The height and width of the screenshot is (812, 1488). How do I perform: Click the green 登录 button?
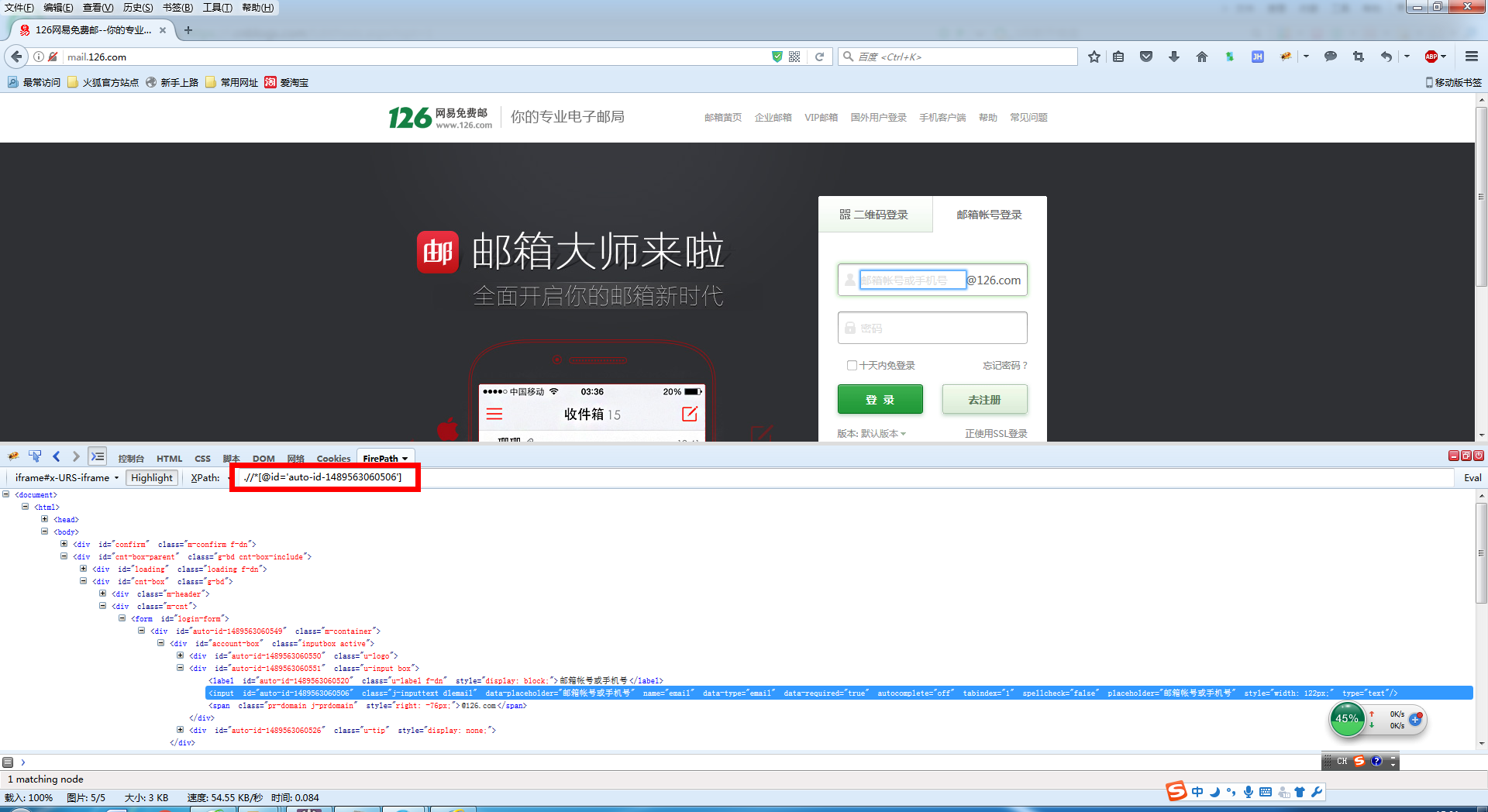tap(880, 400)
